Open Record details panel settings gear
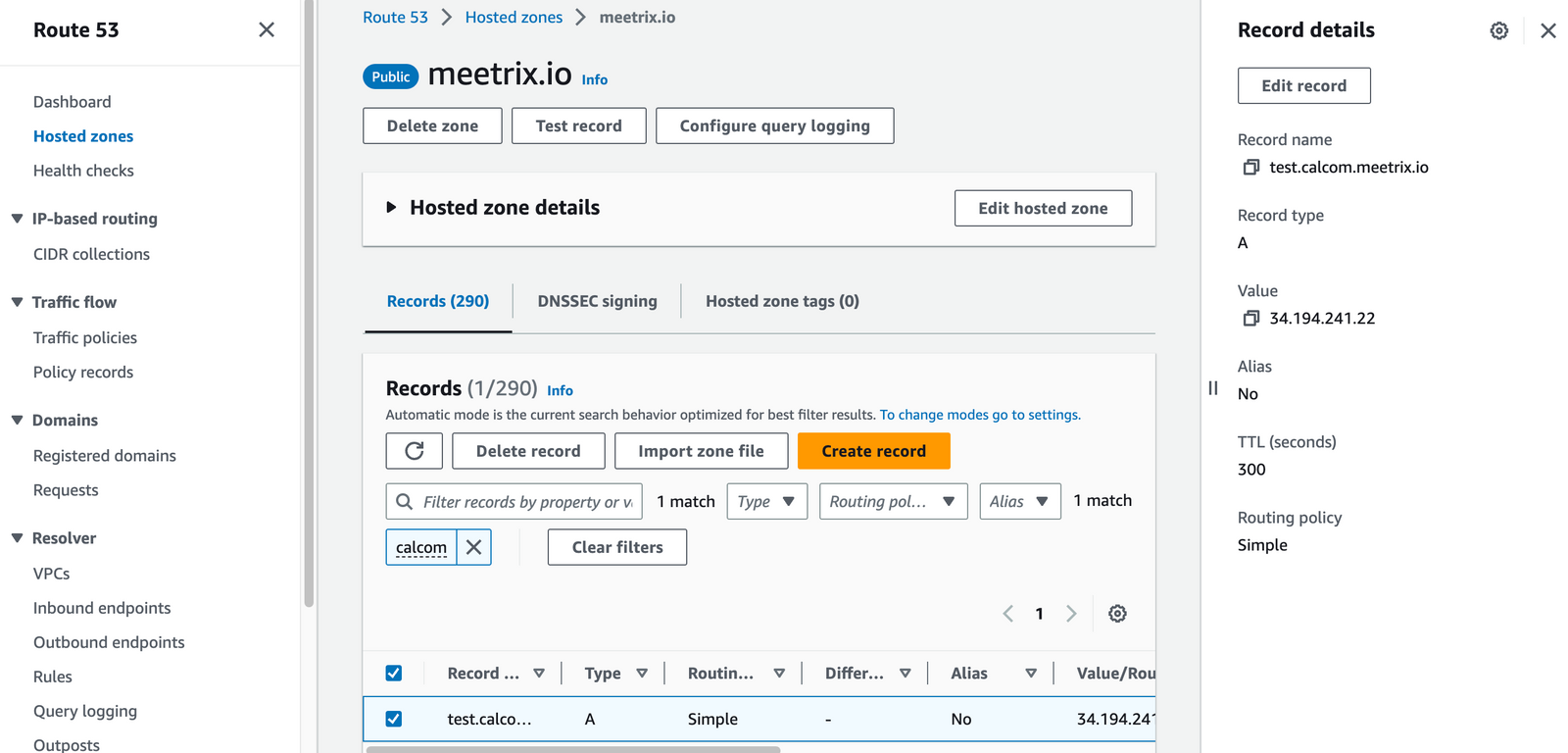 [1499, 30]
